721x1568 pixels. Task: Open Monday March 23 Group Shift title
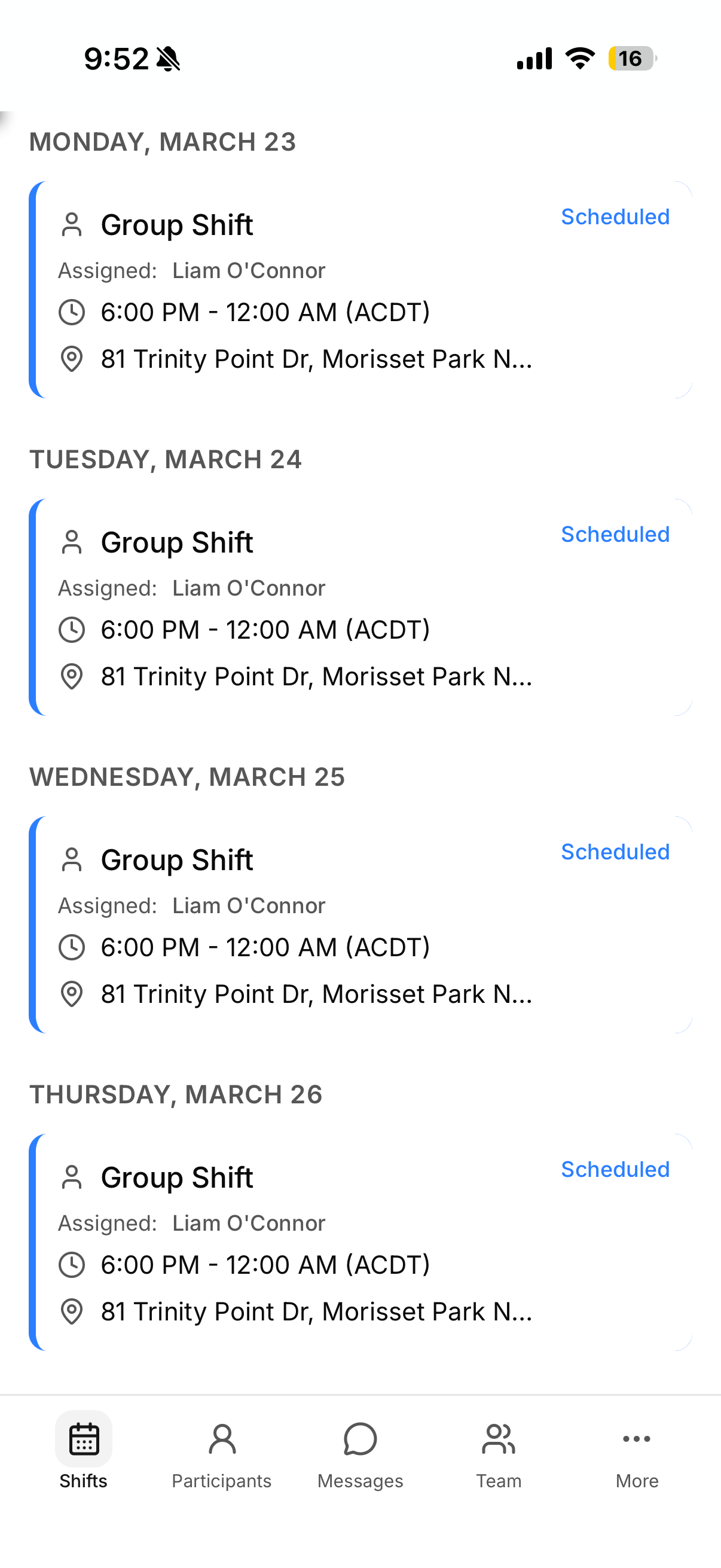pyautogui.click(x=176, y=225)
